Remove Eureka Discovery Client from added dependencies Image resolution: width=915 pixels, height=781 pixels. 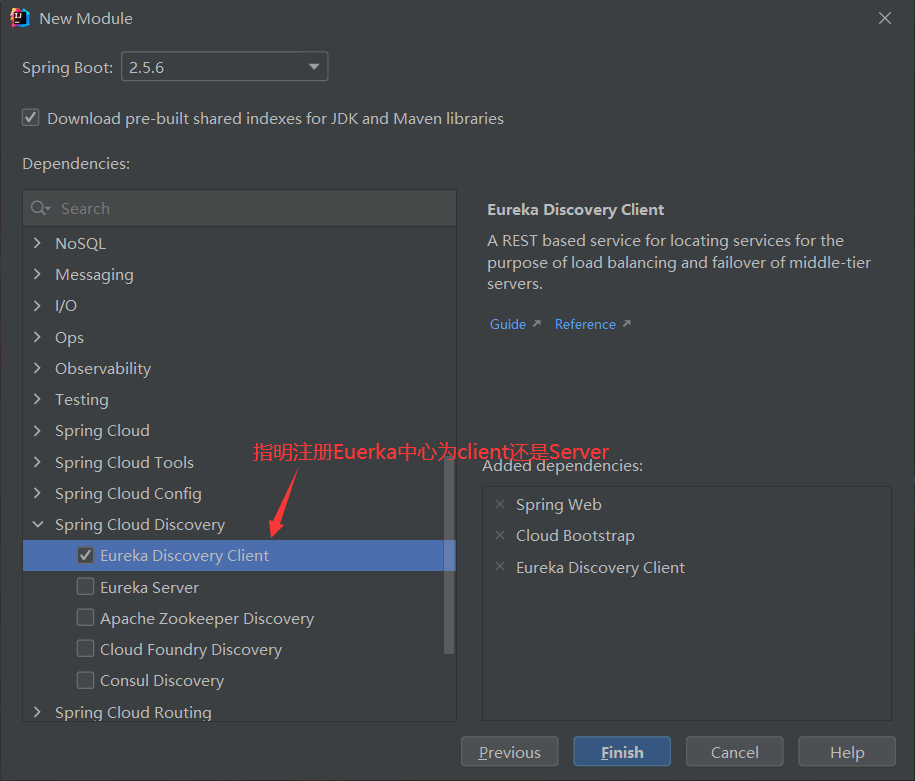pyautogui.click(x=500, y=566)
